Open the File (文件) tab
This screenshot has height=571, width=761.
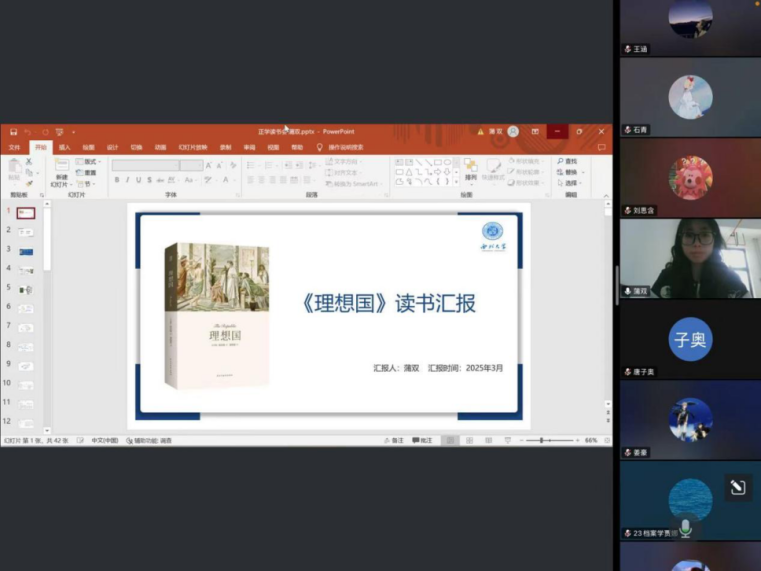coord(14,147)
